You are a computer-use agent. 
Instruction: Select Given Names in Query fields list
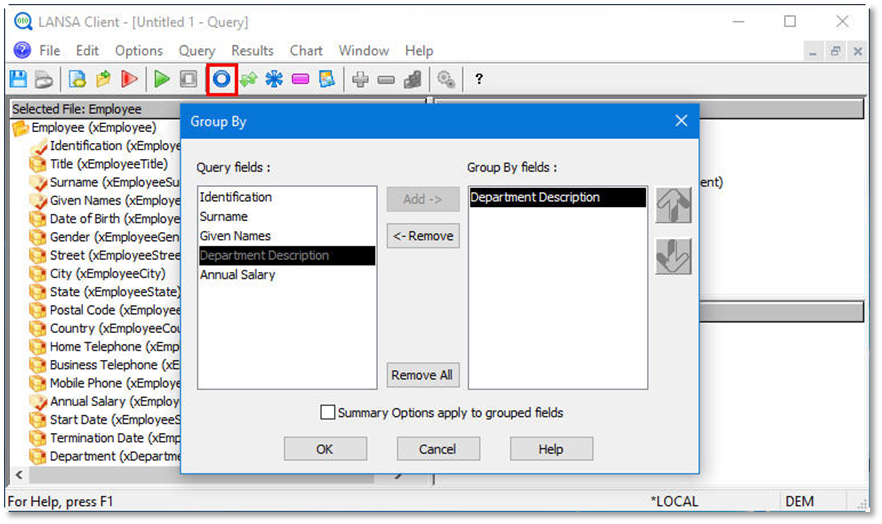click(287, 236)
